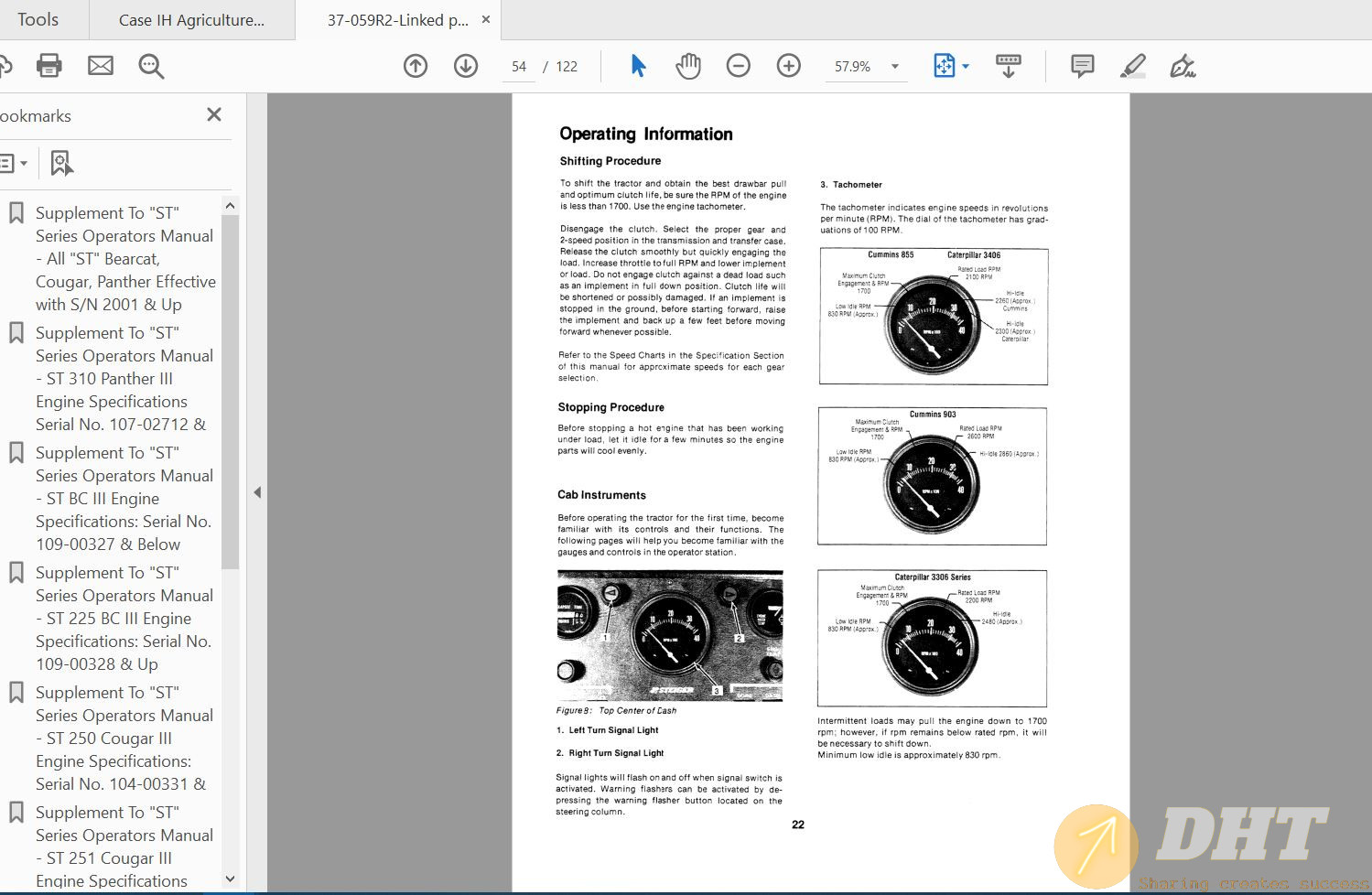Screen dimensions: 1372x895
Task: Switch to Case IH Agriculture tab
Action: pos(191,20)
